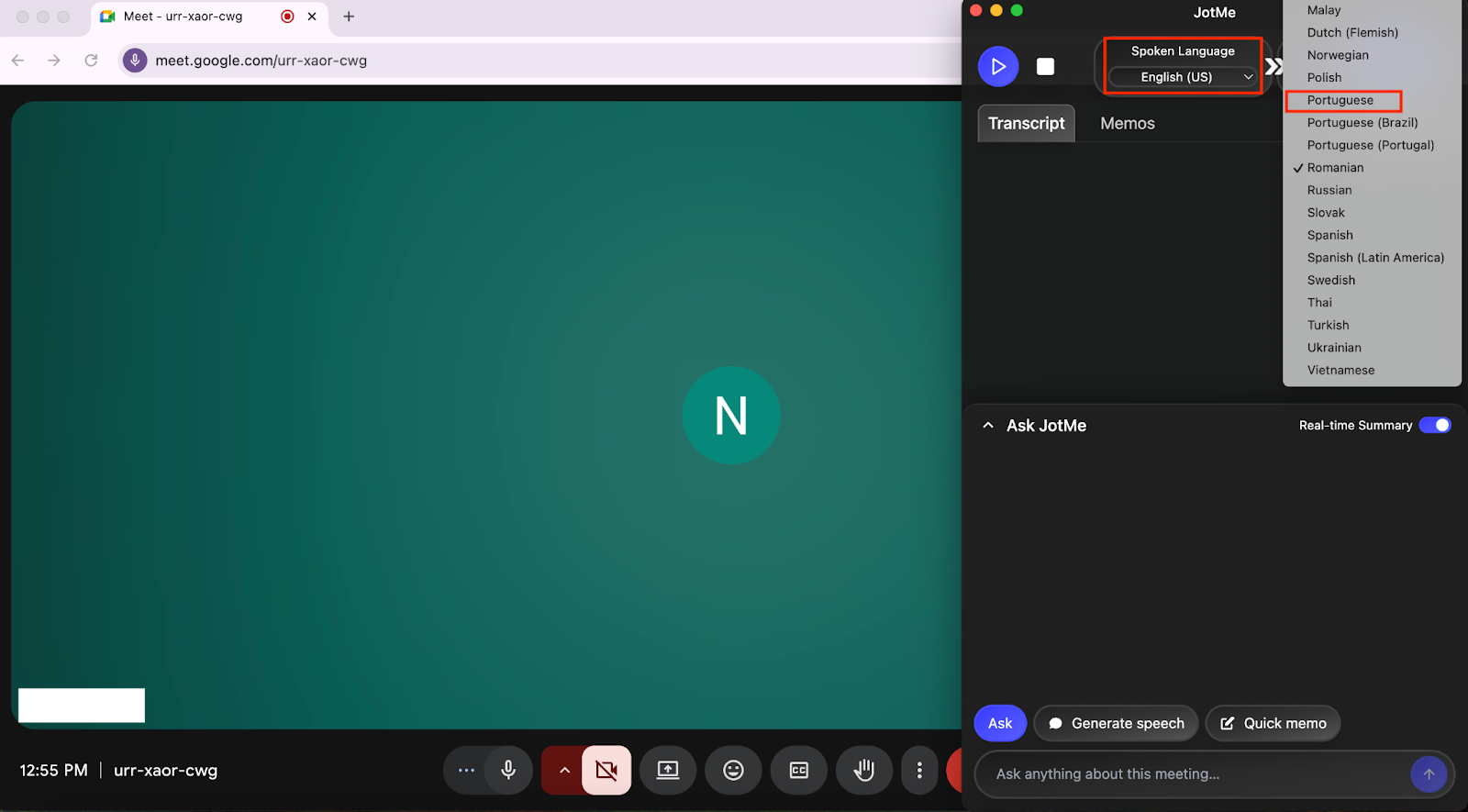
Task: Turn on captions (CC) in Meet
Action: click(x=799, y=770)
